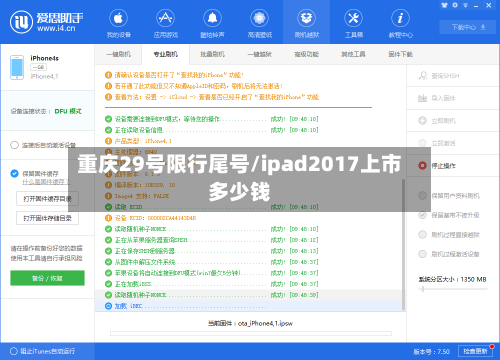Click the iPhone4s device icon
This screenshot has width=500, height=360.
click(17, 67)
